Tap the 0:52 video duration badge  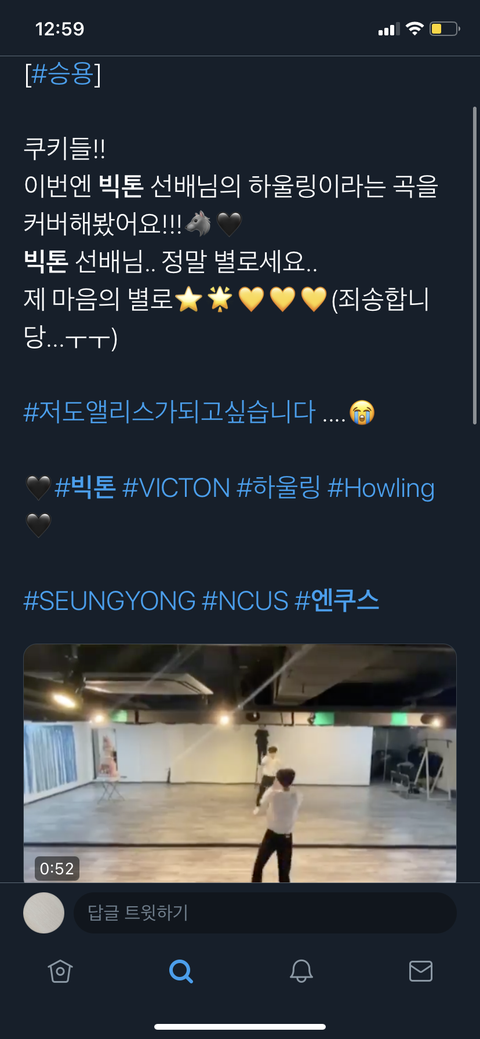(x=57, y=868)
